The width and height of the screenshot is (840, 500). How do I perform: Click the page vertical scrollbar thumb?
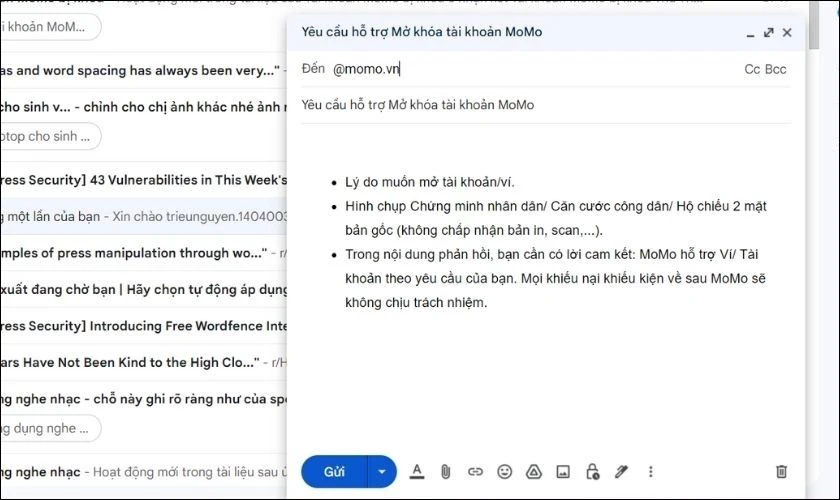[x=814, y=25]
